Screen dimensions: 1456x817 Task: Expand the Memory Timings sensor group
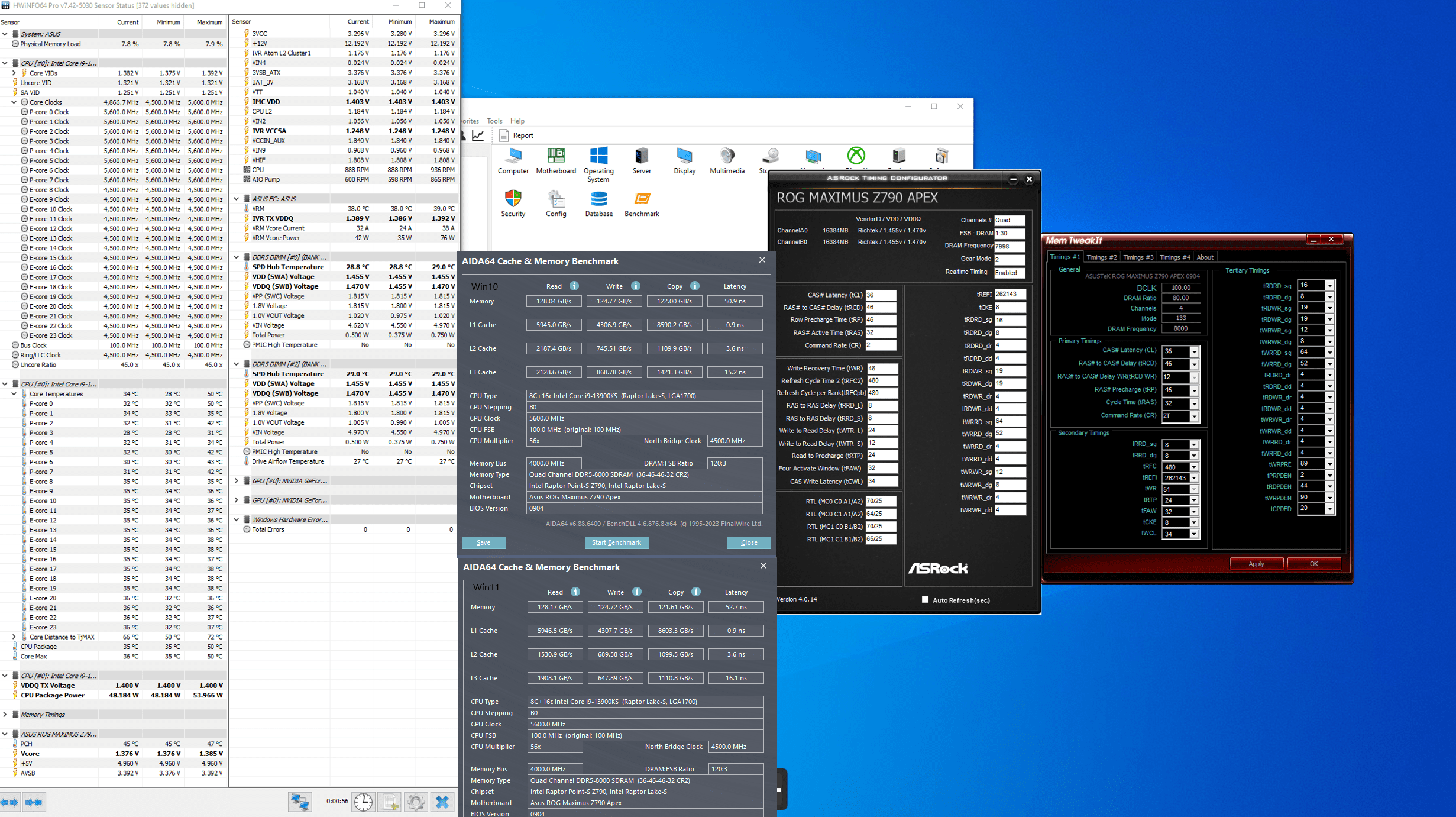[x=5, y=715]
